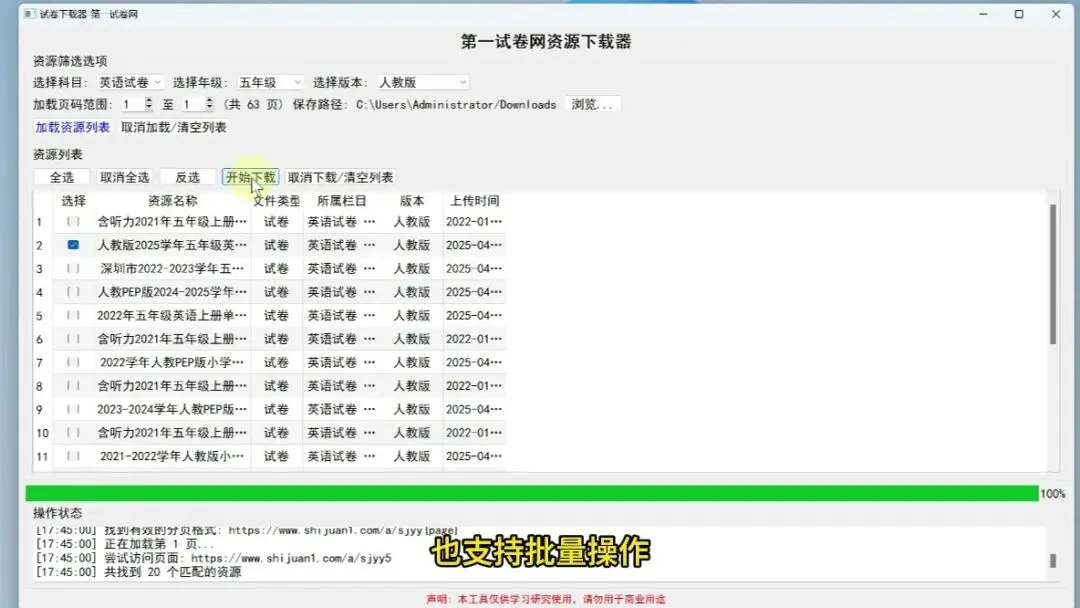
Task: Tick checkbox for row 3 深圳市2022-2023
Action: tap(73, 269)
